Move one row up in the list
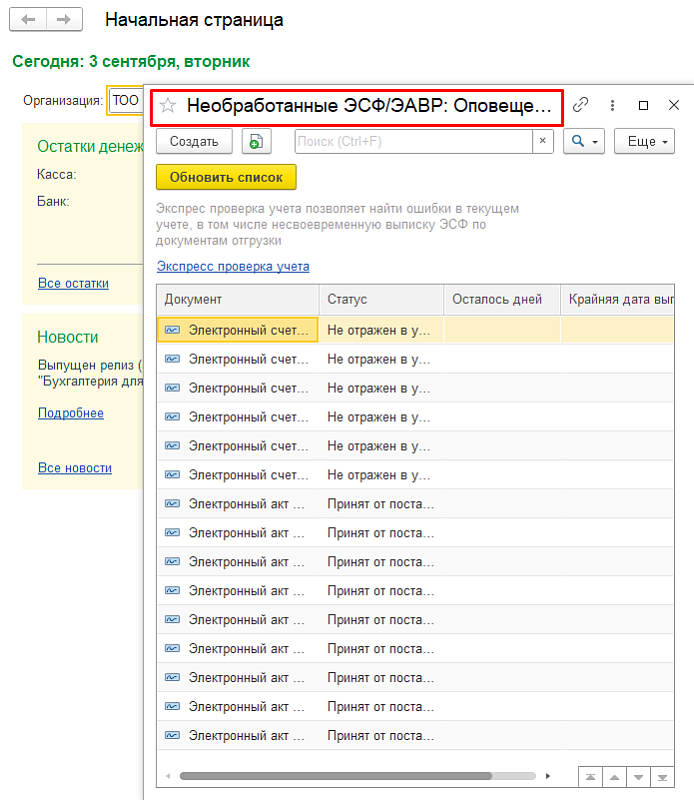This screenshot has height=800, width=694. (x=614, y=776)
